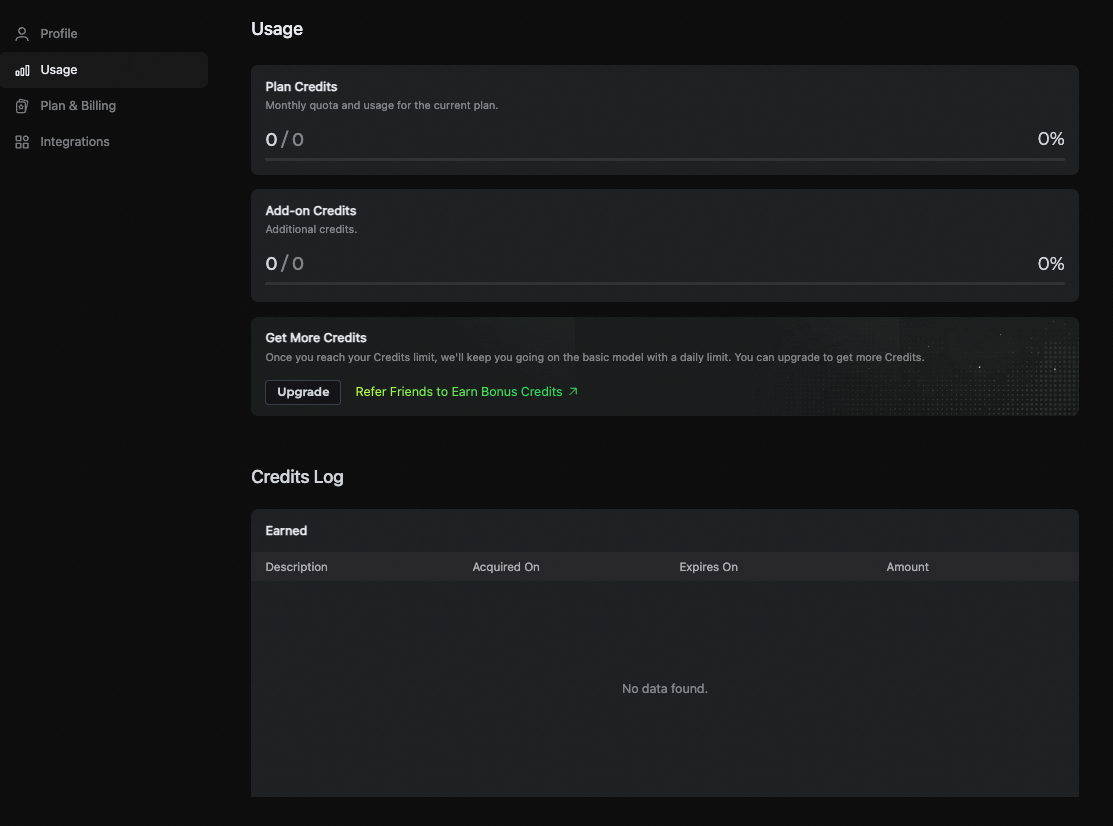The image size is (1113, 826).
Task: Click the Add-on Credits 0 / 0 count
Action: click(285, 264)
